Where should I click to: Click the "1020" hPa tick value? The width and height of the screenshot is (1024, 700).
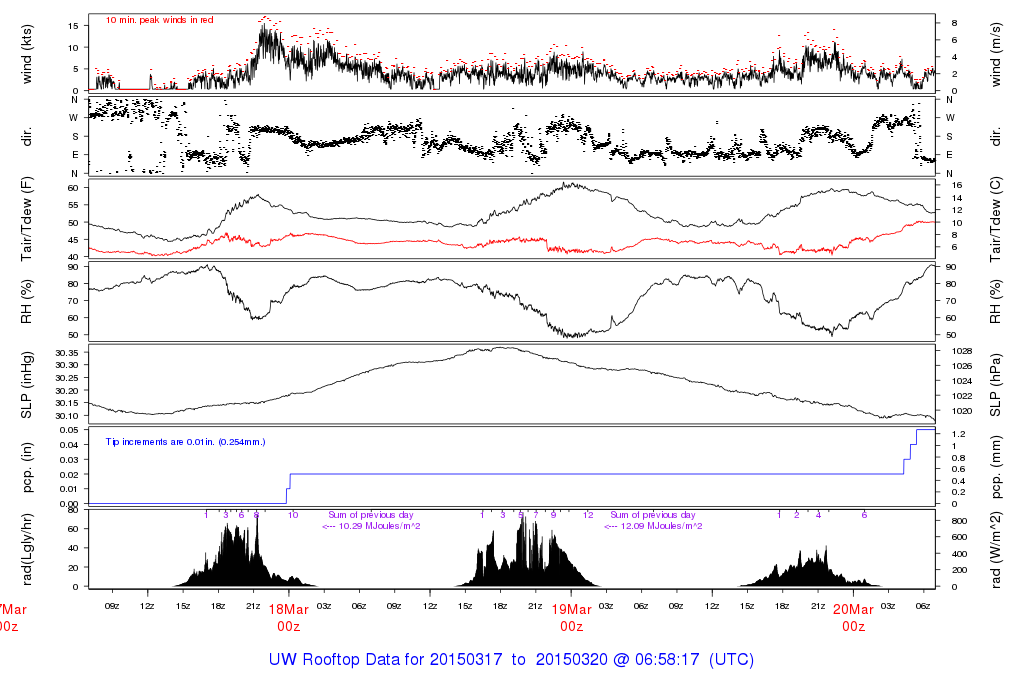(962, 411)
